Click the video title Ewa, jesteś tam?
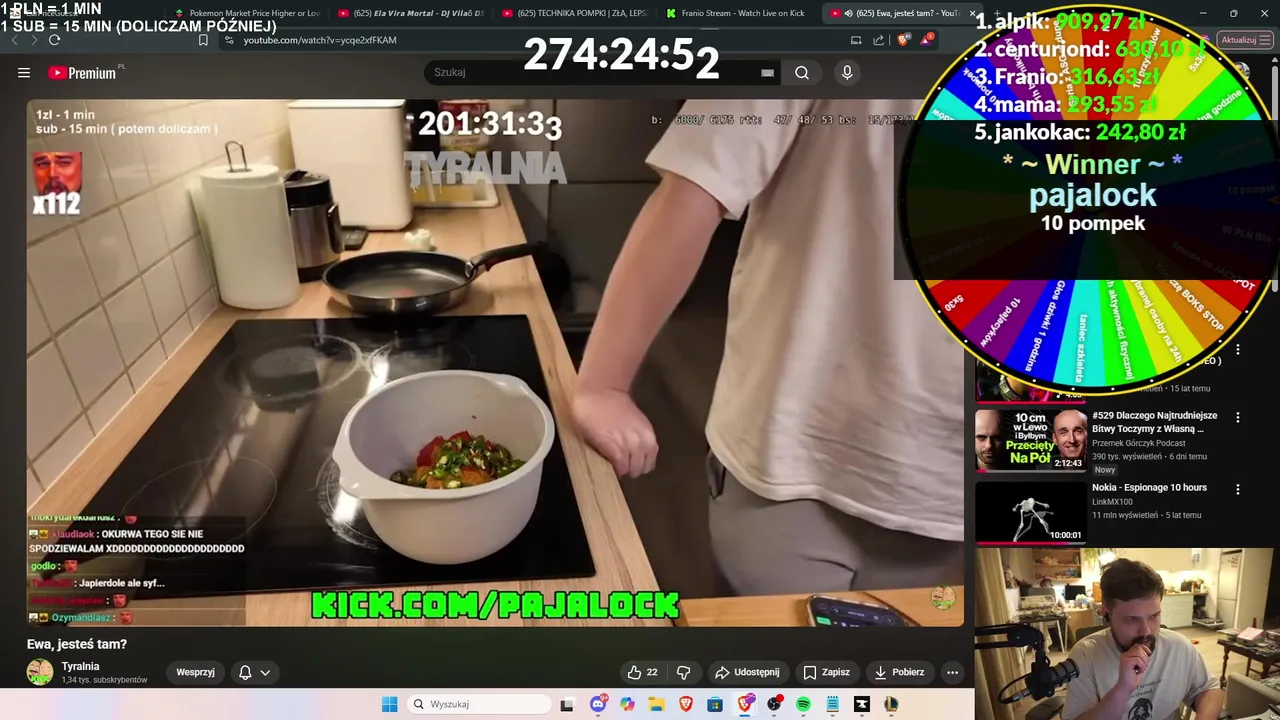Screen dimensions: 1280x720 77,644
